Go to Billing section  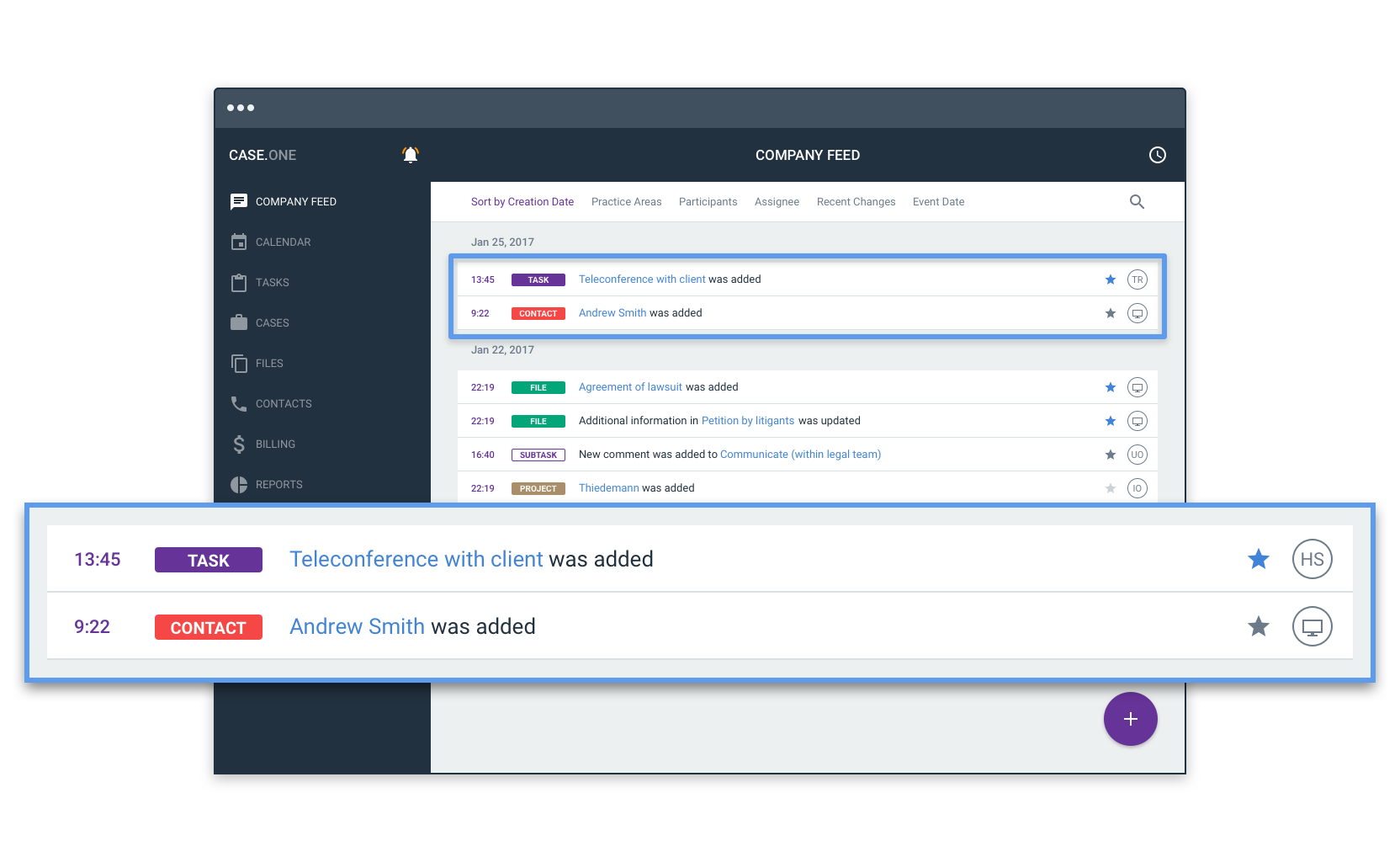pyautogui.click(x=275, y=444)
